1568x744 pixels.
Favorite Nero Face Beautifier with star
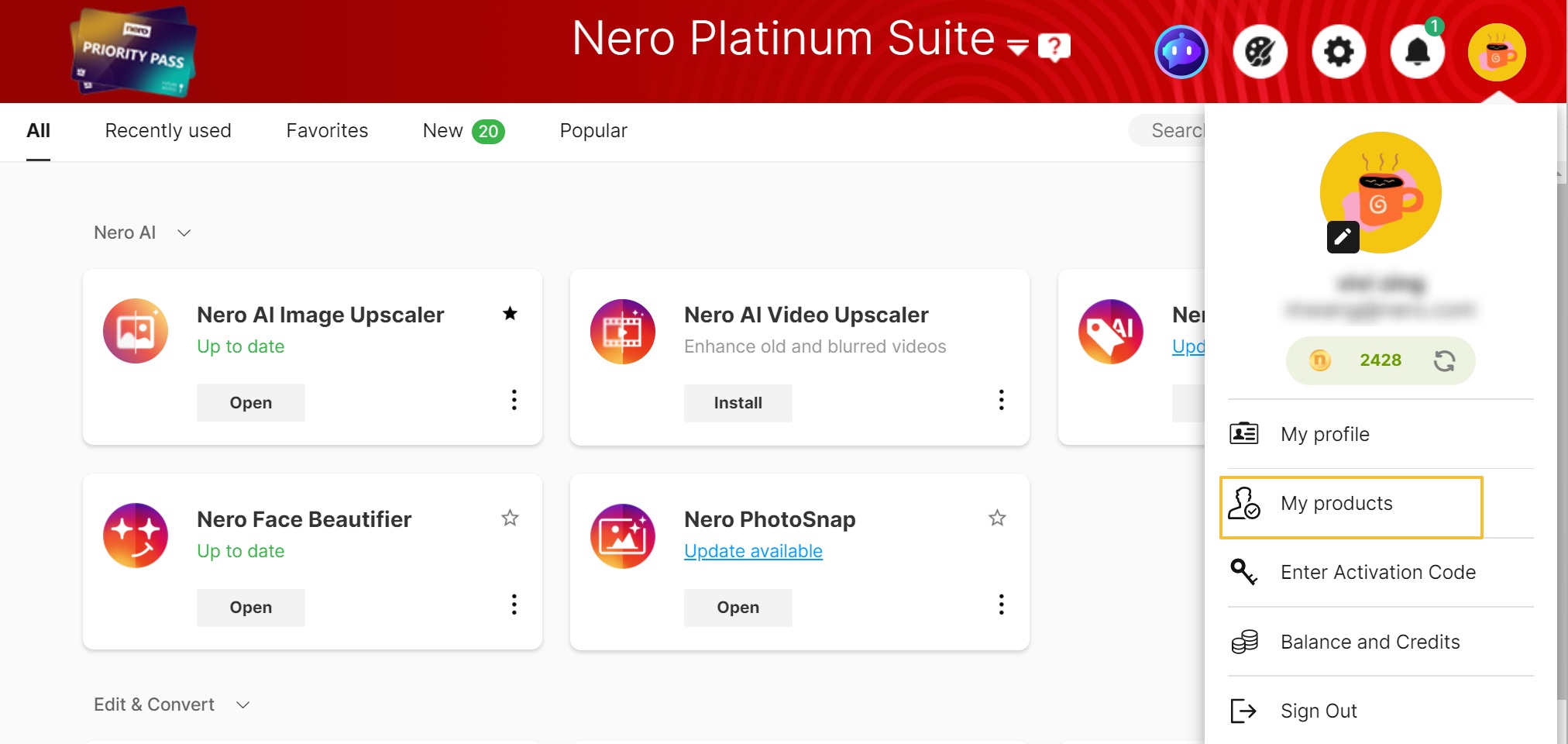[510, 518]
